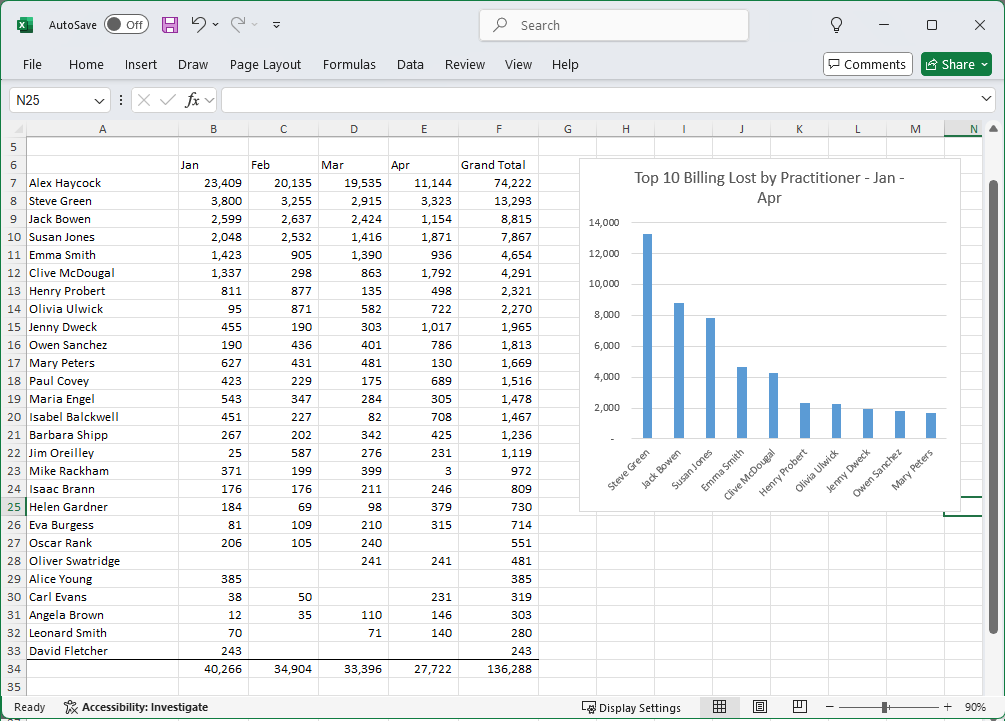Click the Save icon in title bar
This screenshot has width=1005, height=721.
tap(170, 25)
